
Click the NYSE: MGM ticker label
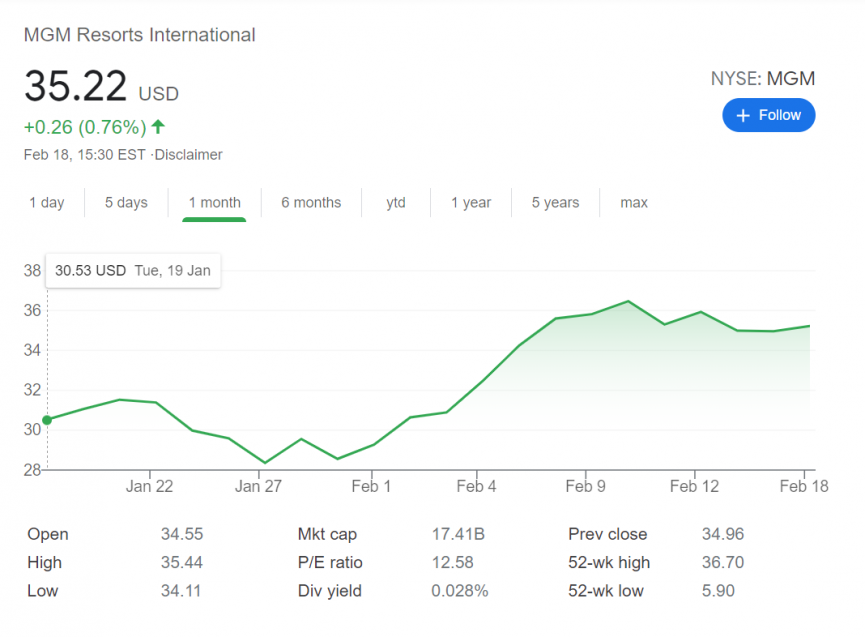762,78
